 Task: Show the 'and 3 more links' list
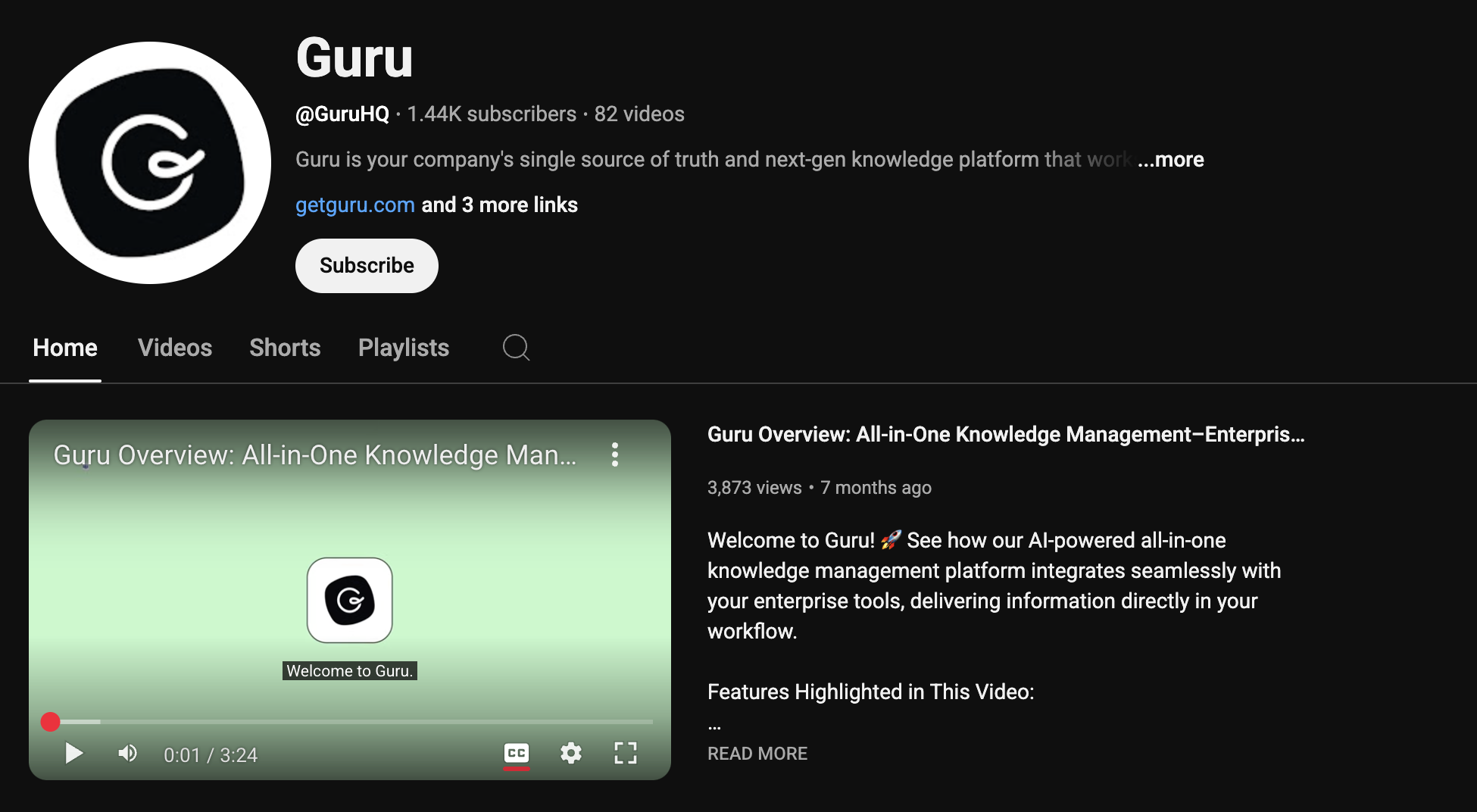tap(499, 205)
